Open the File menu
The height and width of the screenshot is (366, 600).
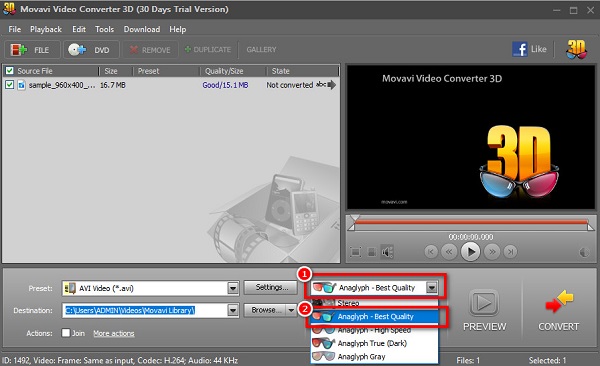click(x=15, y=29)
